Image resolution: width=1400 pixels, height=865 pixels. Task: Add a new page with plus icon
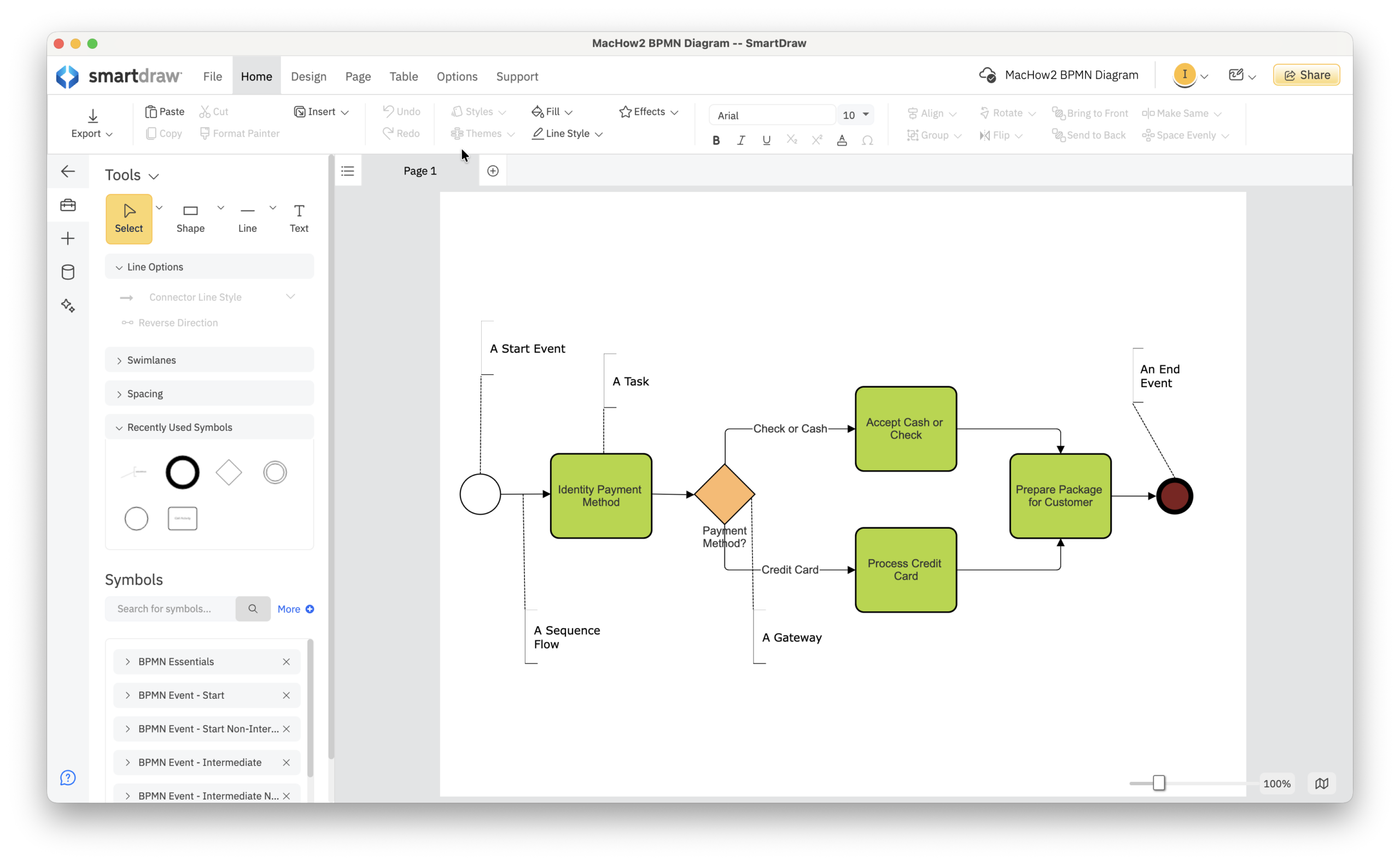coord(493,171)
